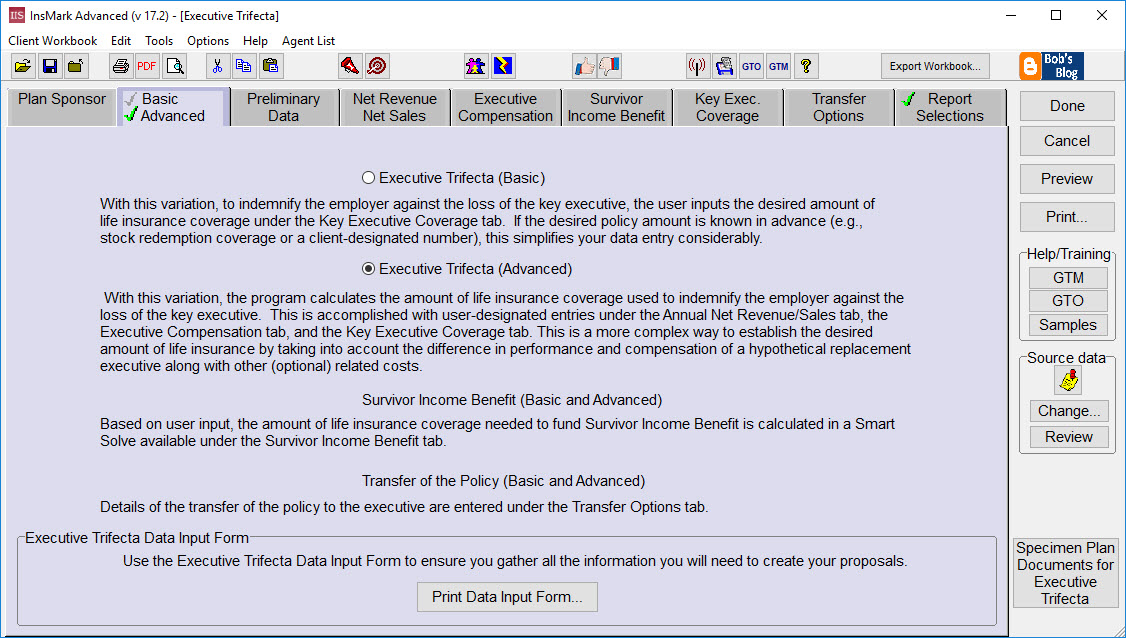Open the Tools menu
The height and width of the screenshot is (638, 1126).
coord(159,41)
